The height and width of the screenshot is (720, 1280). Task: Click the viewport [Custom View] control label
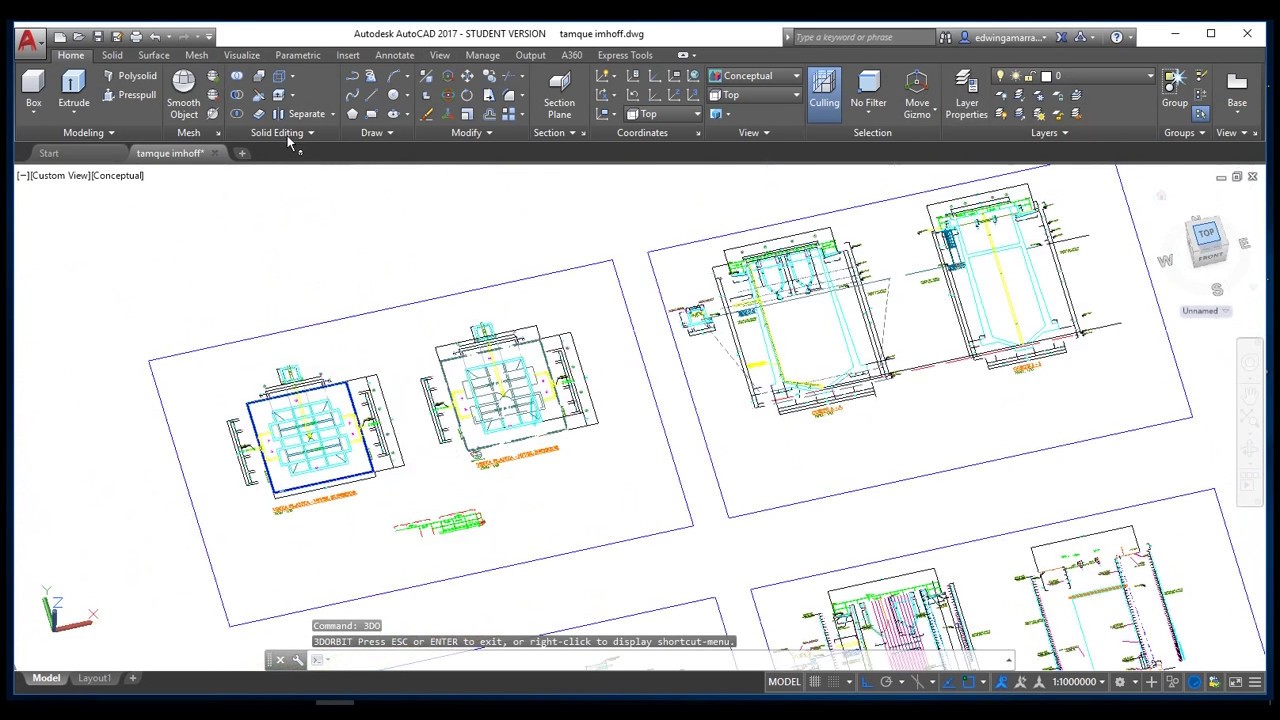click(x=60, y=176)
